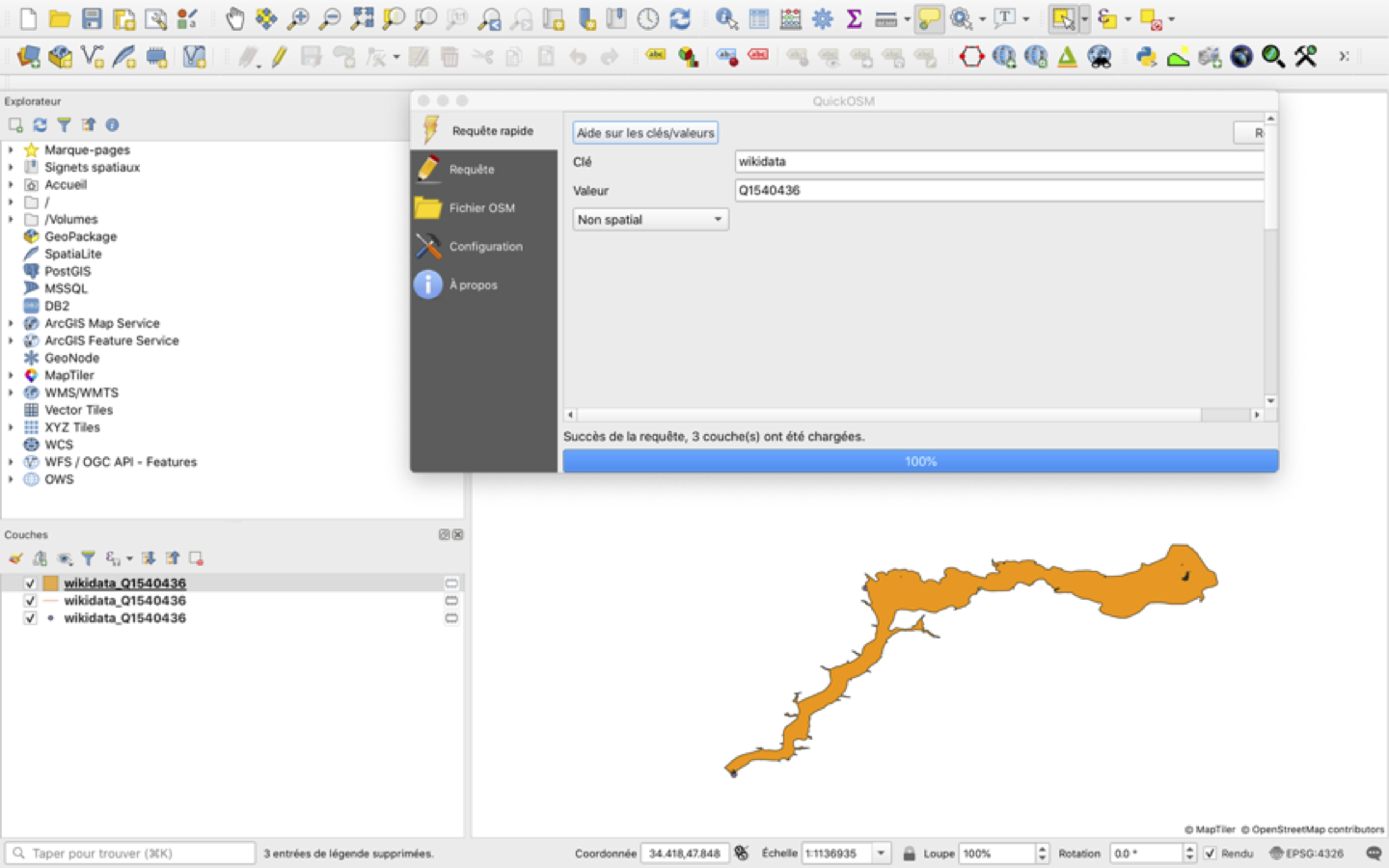
Task: Open a project with the folder icon
Action: point(60,18)
